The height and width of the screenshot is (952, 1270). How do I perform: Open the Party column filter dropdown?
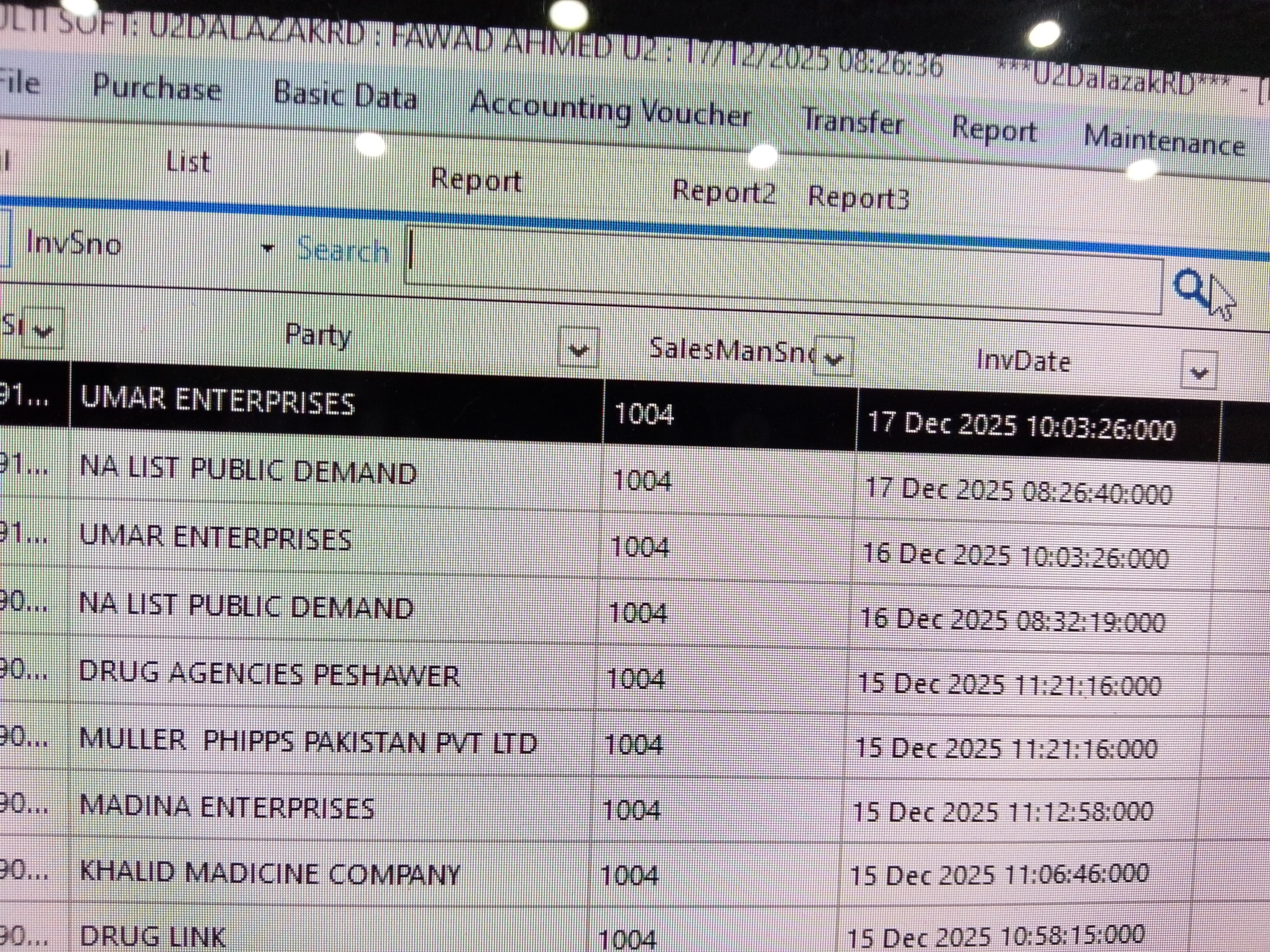pyautogui.click(x=578, y=348)
